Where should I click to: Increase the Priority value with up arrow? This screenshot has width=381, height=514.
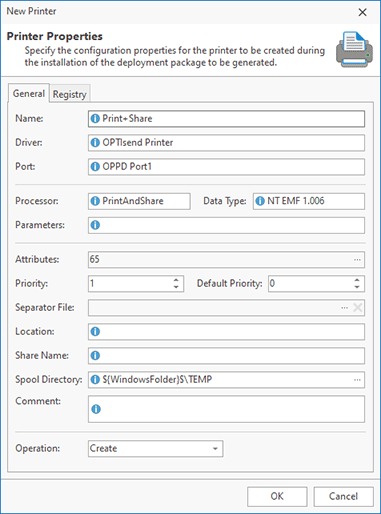176,280
